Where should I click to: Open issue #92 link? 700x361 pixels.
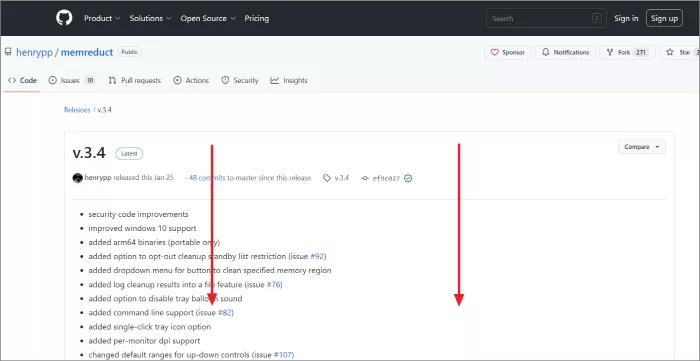pos(317,257)
